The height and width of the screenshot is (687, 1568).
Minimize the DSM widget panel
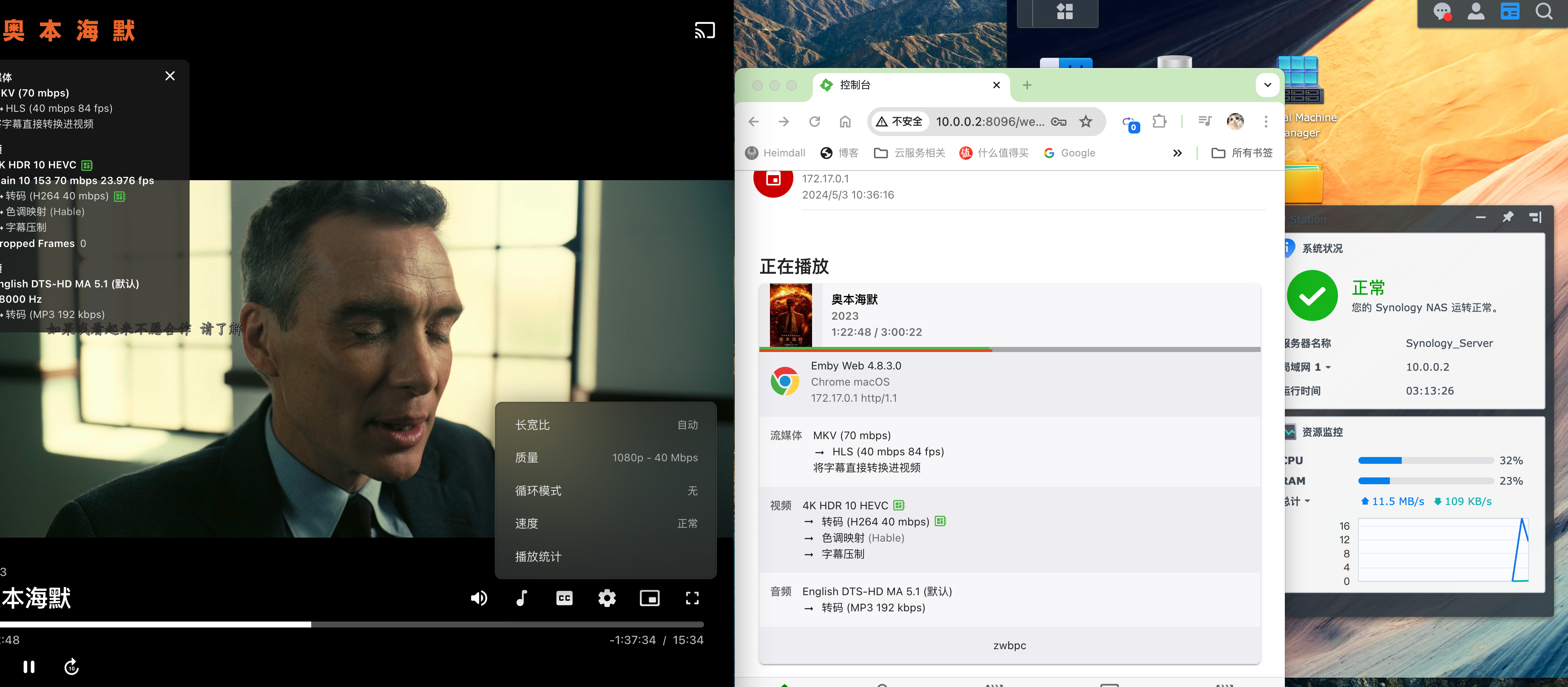click(1480, 217)
